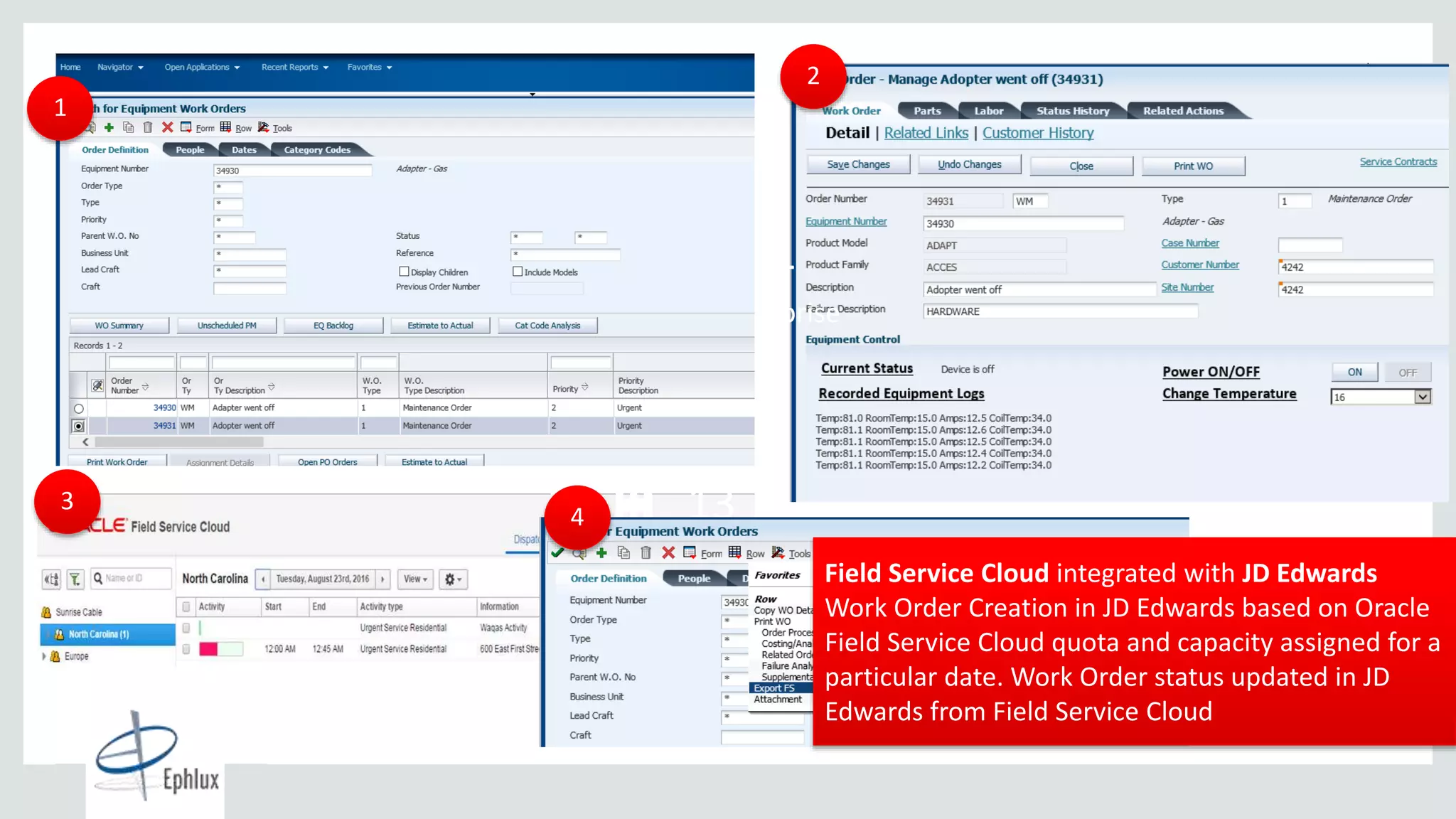This screenshot has width=1456, height=819.
Task: Click Save Changes button
Action: [858, 165]
